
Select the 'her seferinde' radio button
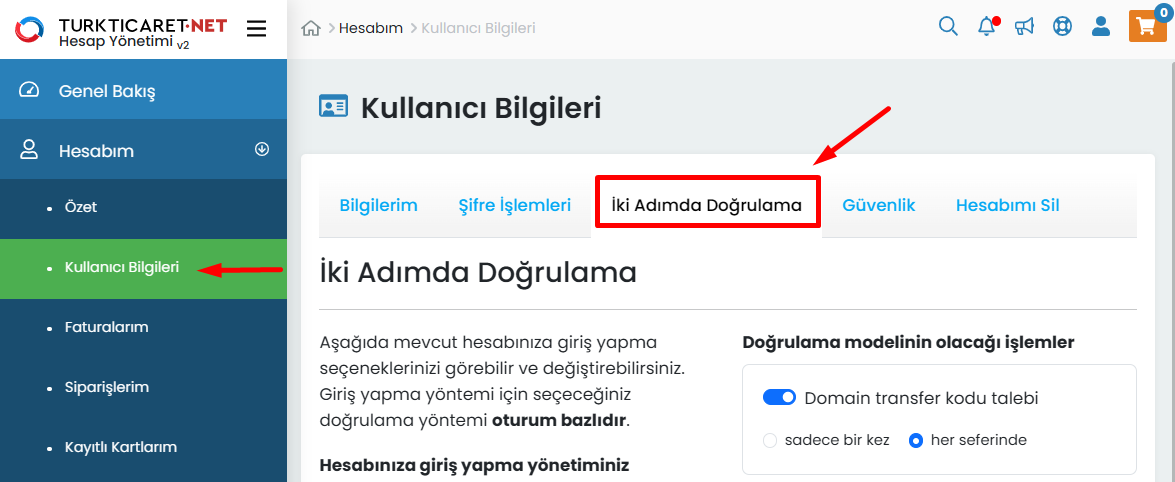pyautogui.click(x=916, y=440)
